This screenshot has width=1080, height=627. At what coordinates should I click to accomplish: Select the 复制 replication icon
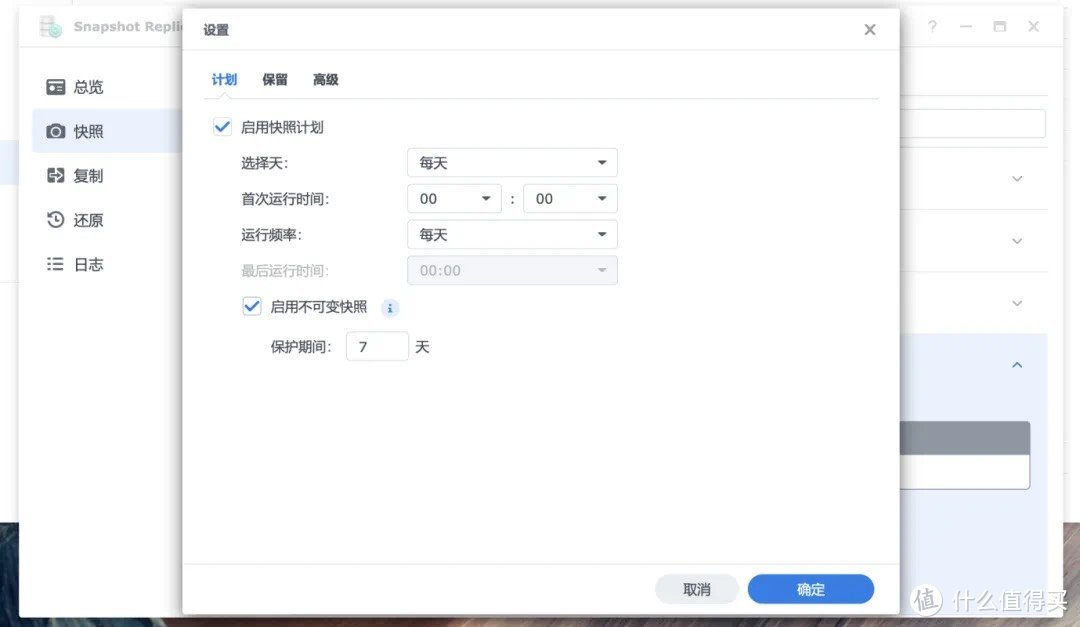point(57,175)
